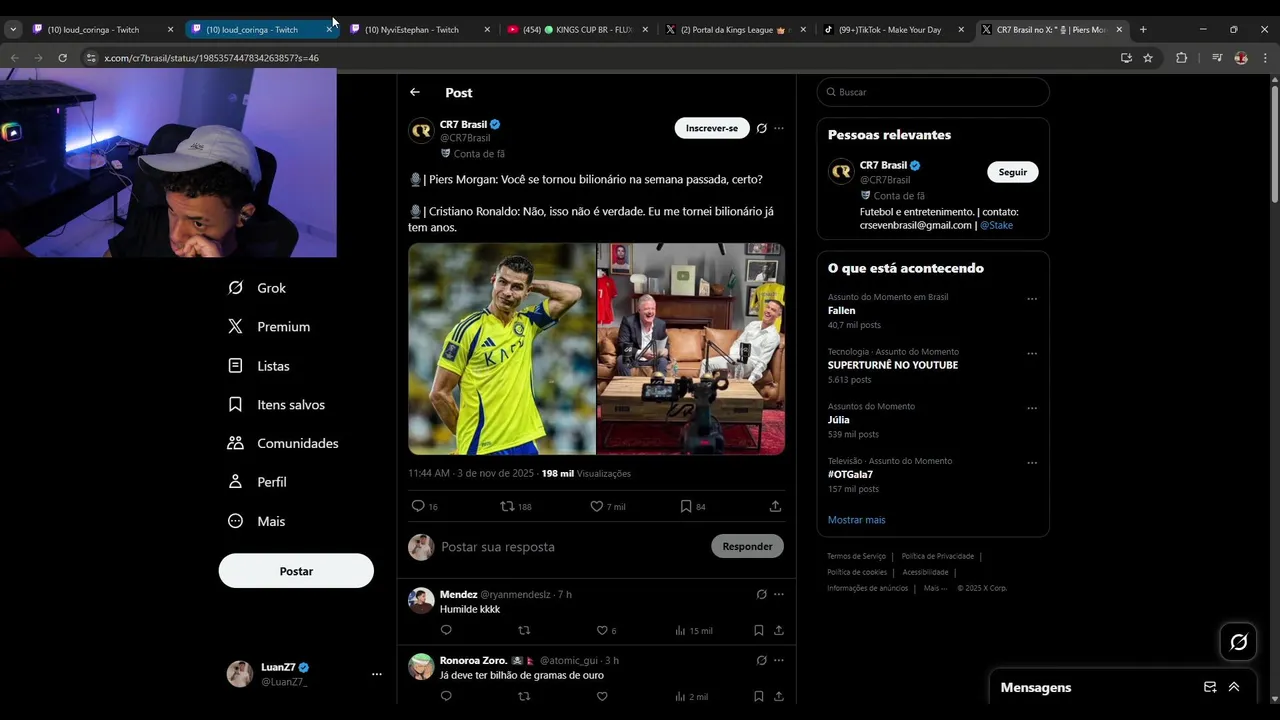Image resolution: width=1280 pixels, height=720 pixels.
Task: Repost Mendez's reply
Action: pyautogui.click(x=524, y=630)
